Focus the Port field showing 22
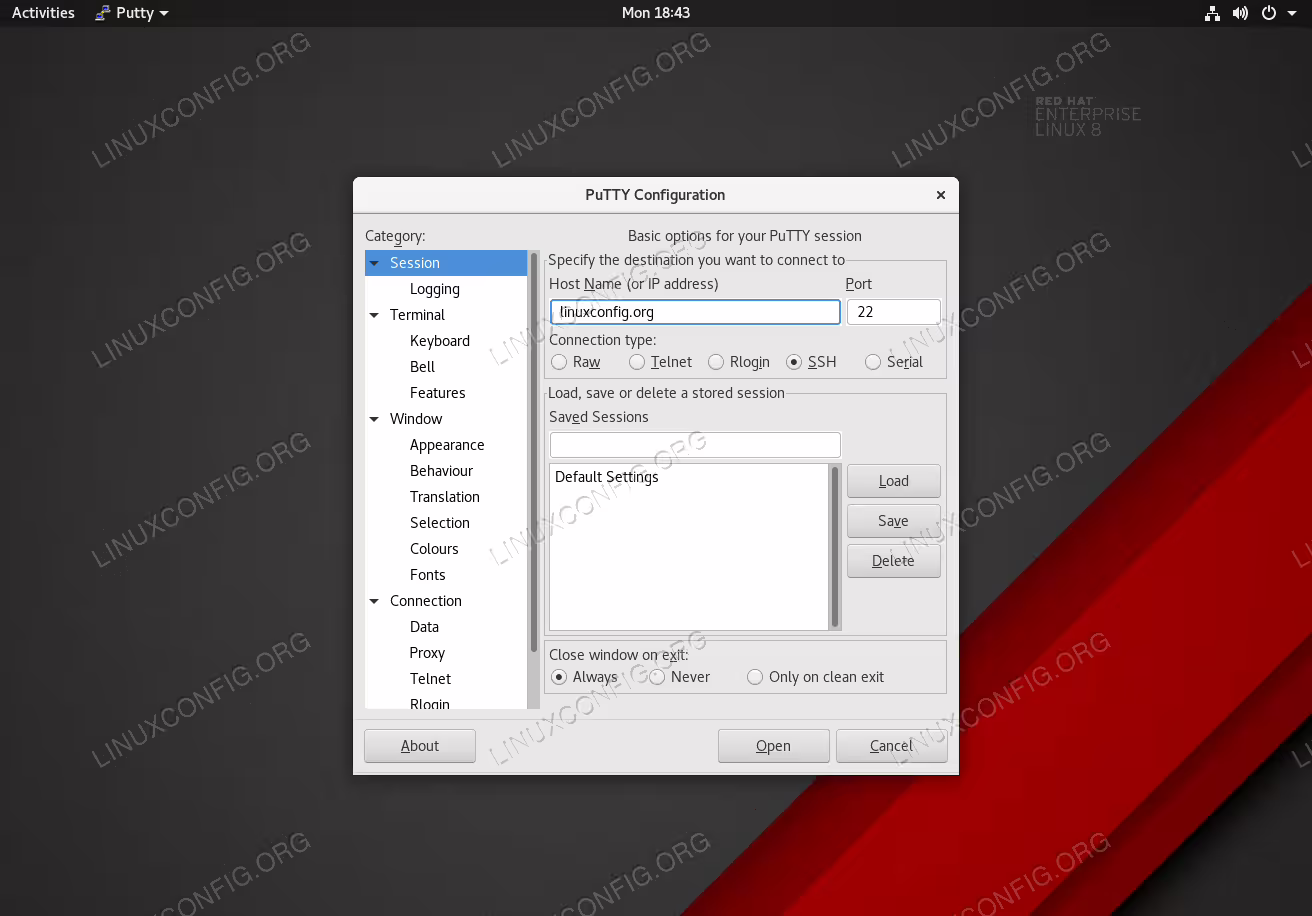Image resolution: width=1312 pixels, height=916 pixels. click(x=894, y=312)
